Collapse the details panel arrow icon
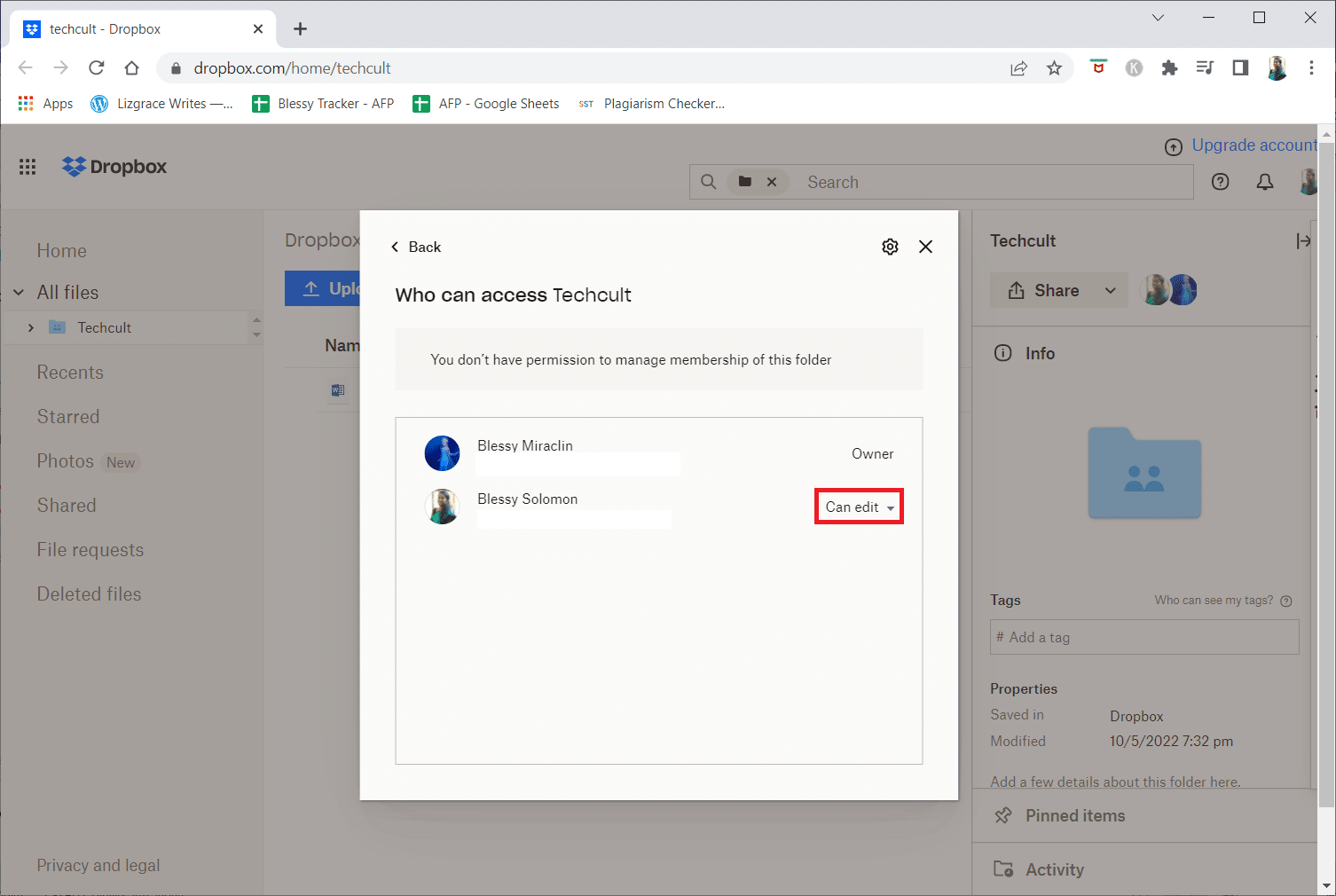The width and height of the screenshot is (1336, 896). click(x=1303, y=240)
